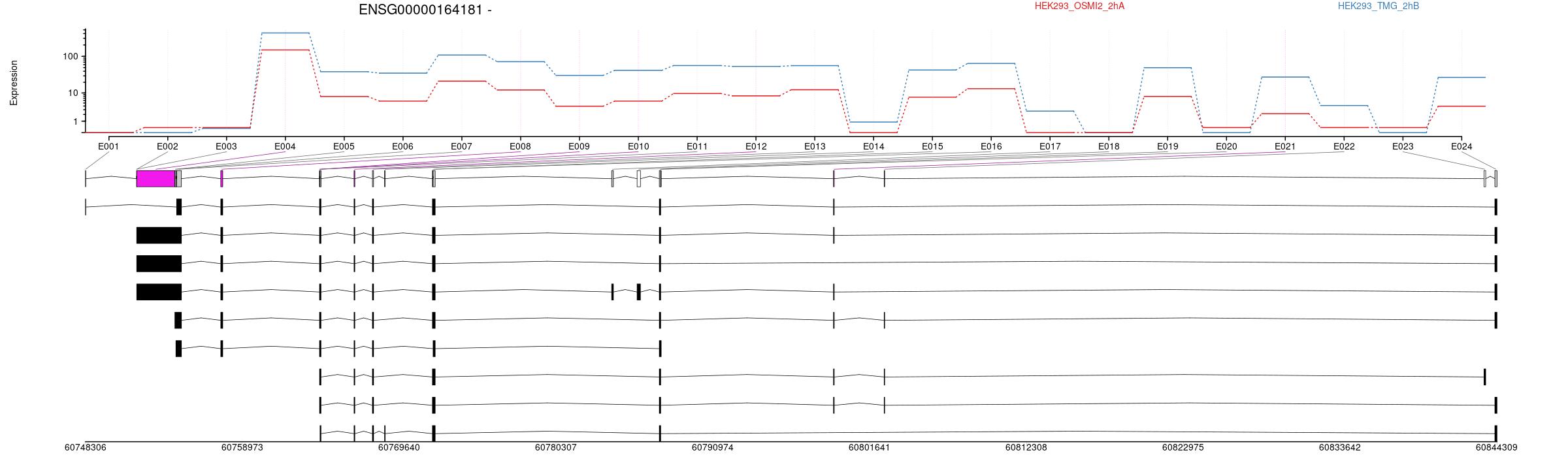Click genomic coordinate 60801641
Viewport: 1568px width, 457px height.
[x=870, y=448]
